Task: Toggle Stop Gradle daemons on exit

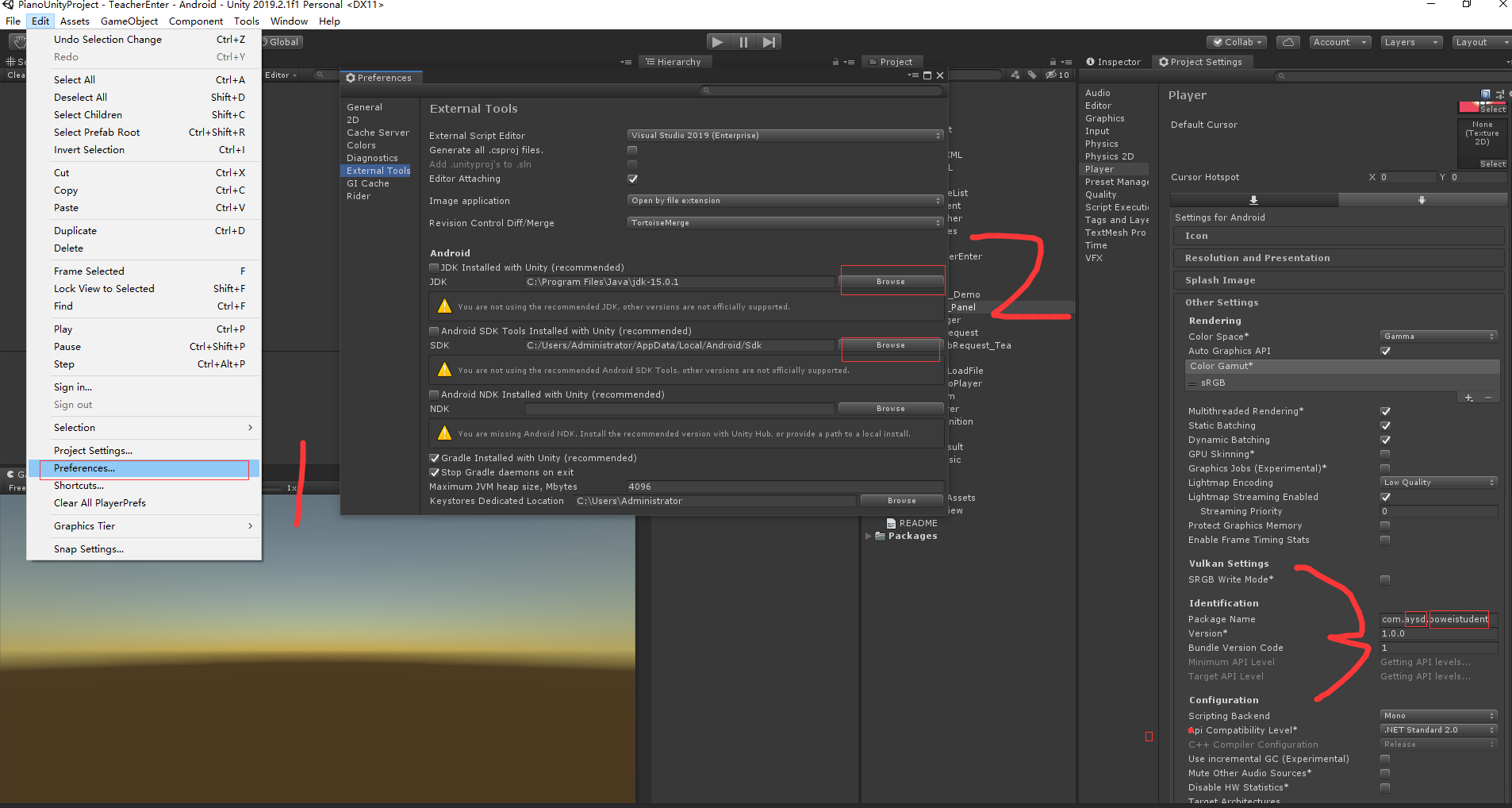Action: (434, 472)
